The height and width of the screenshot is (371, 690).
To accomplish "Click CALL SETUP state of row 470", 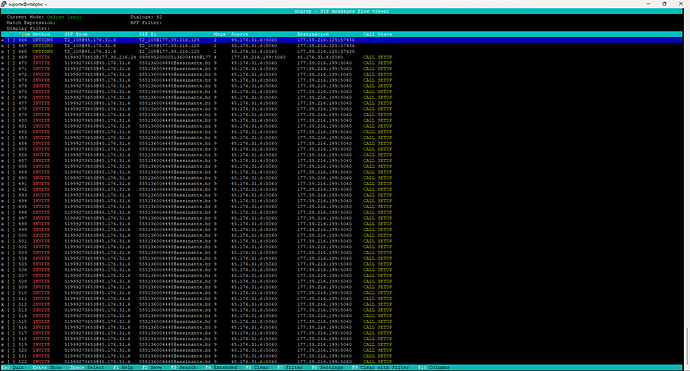I will coord(378,63).
